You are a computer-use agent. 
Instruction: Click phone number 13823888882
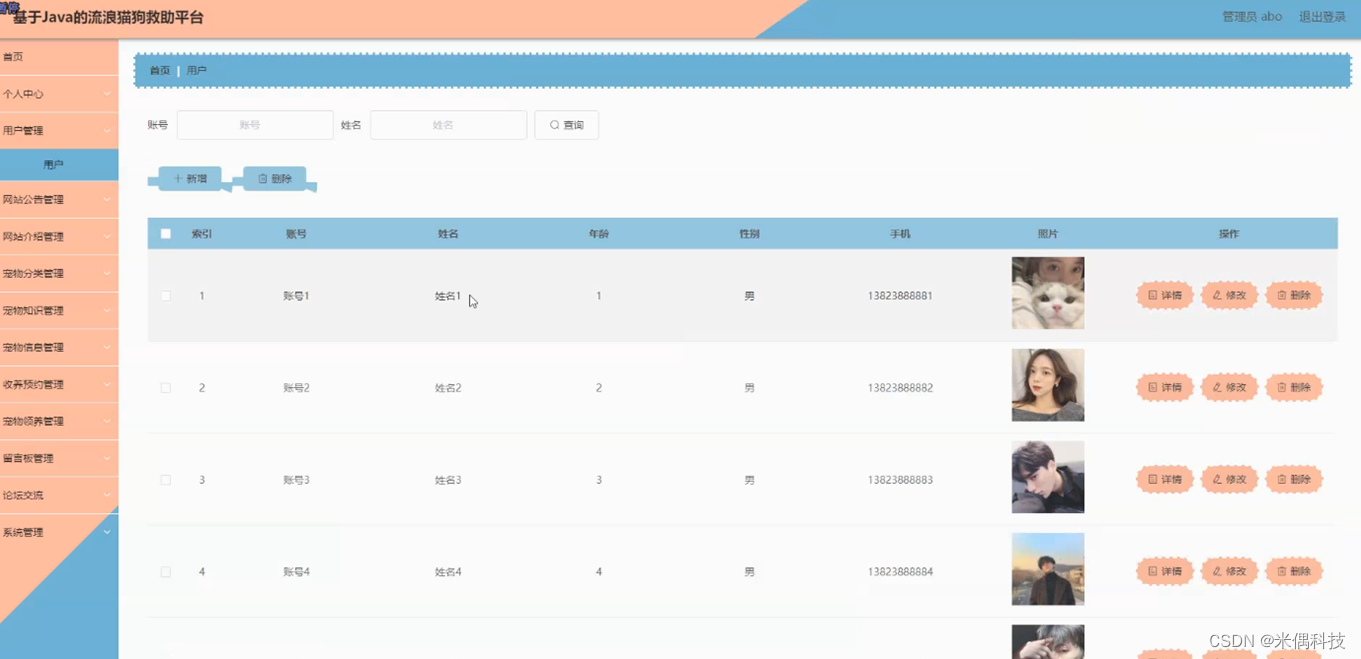click(x=900, y=388)
